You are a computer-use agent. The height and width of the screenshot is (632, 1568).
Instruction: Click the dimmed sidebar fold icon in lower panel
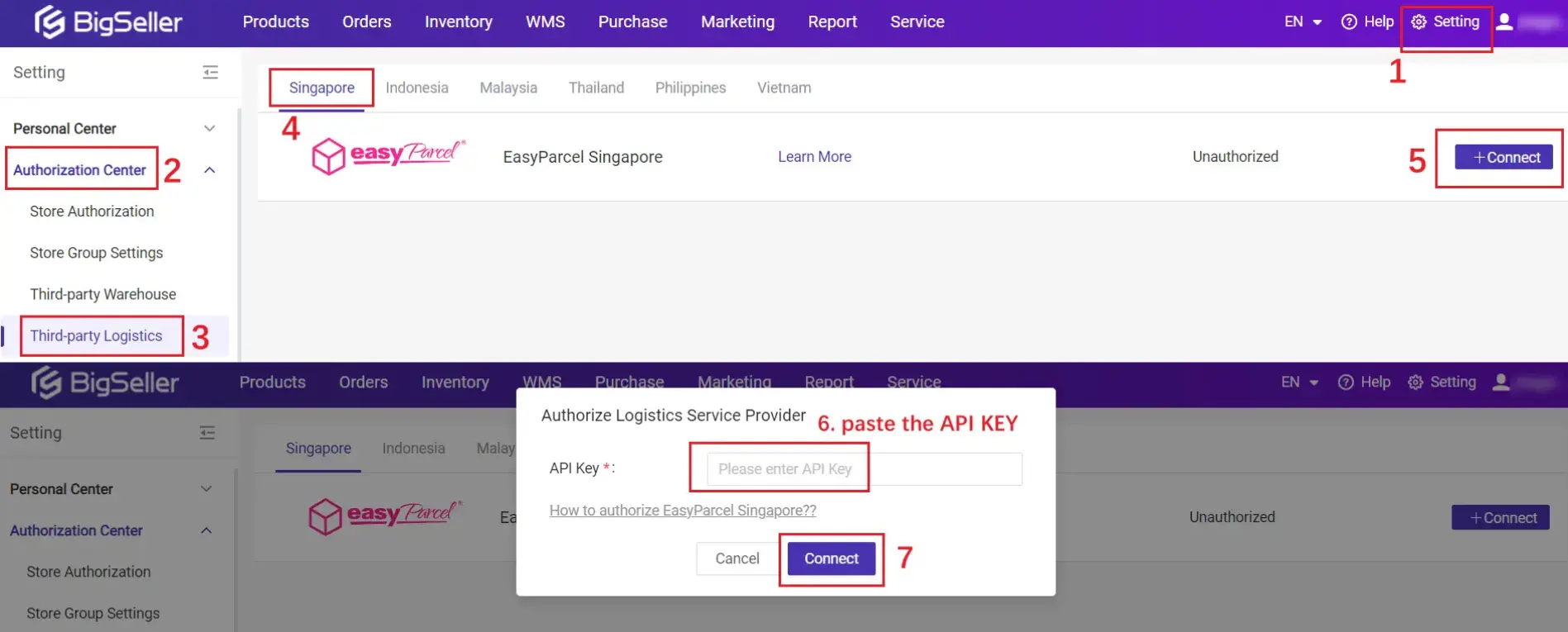click(x=207, y=433)
